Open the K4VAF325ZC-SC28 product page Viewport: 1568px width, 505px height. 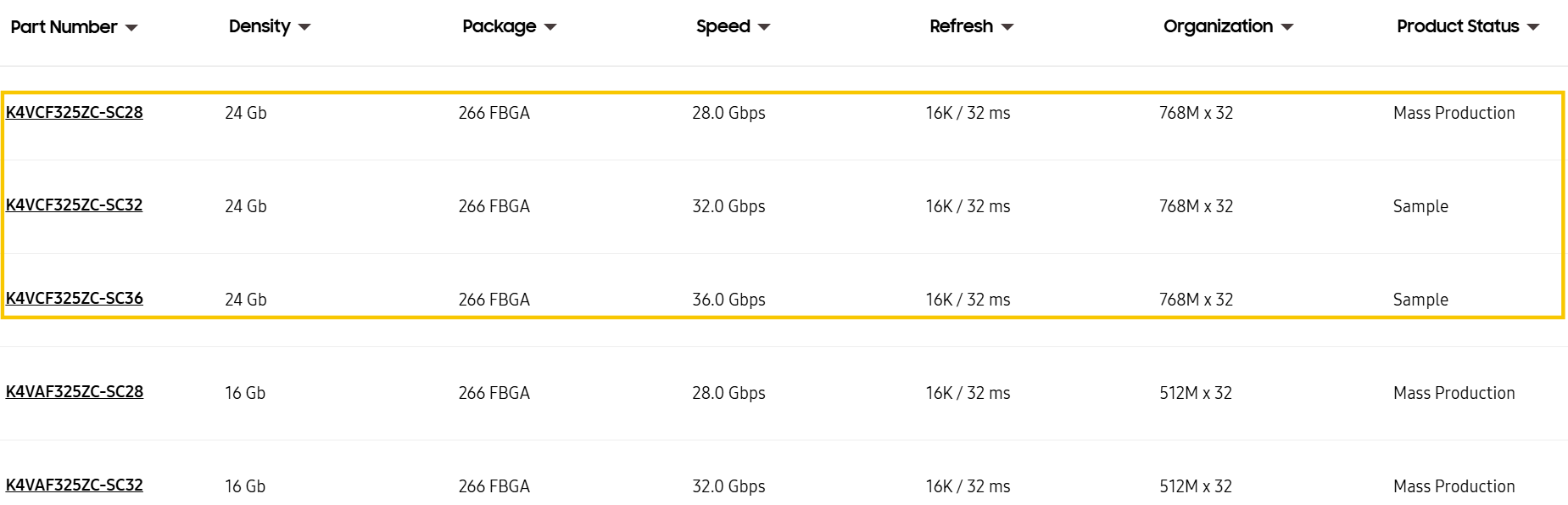pyautogui.click(x=75, y=392)
